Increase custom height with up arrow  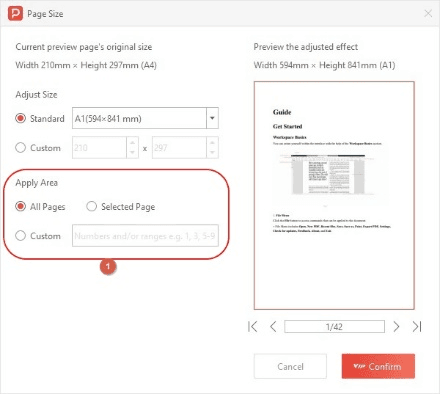click(x=212, y=143)
